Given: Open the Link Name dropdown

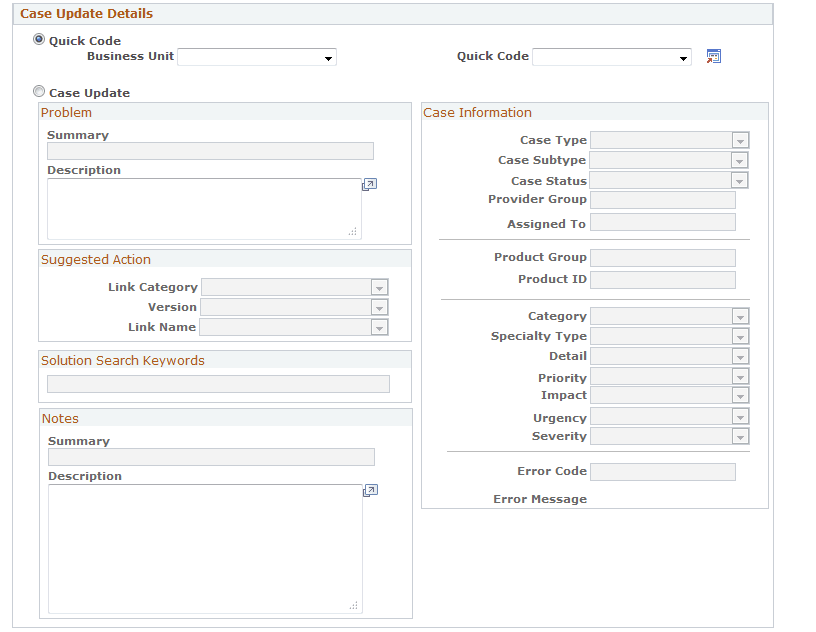Looking at the screenshot, I should click(x=379, y=327).
